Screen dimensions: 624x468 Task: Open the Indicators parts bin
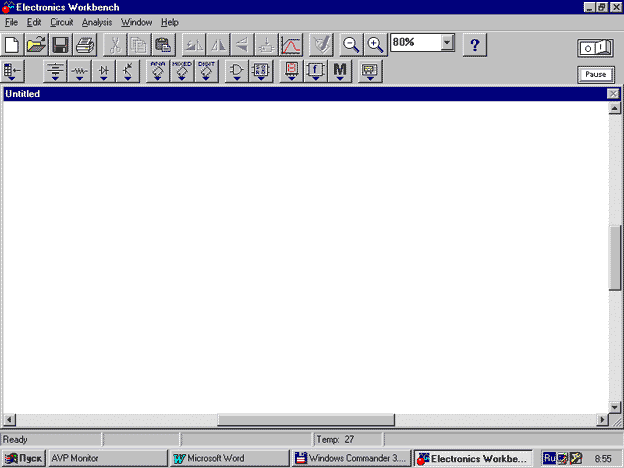click(291, 71)
